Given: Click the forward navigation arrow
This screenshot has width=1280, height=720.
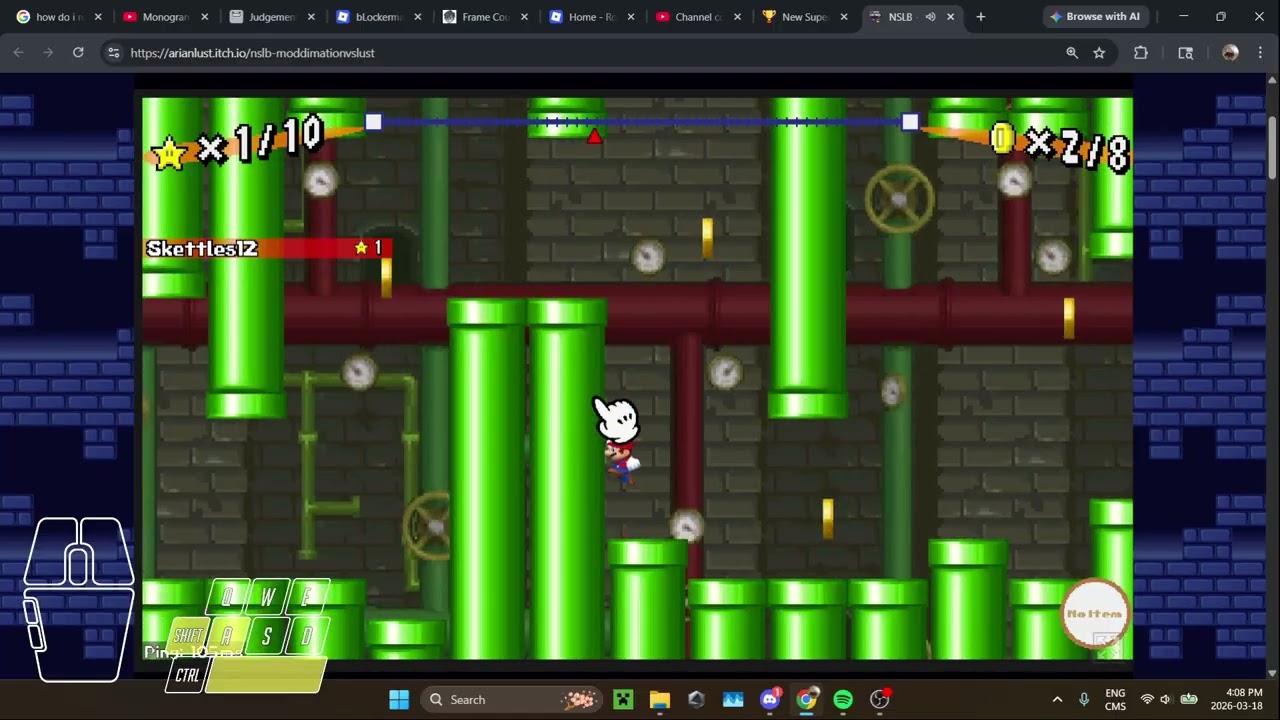Looking at the screenshot, I should click(48, 53).
